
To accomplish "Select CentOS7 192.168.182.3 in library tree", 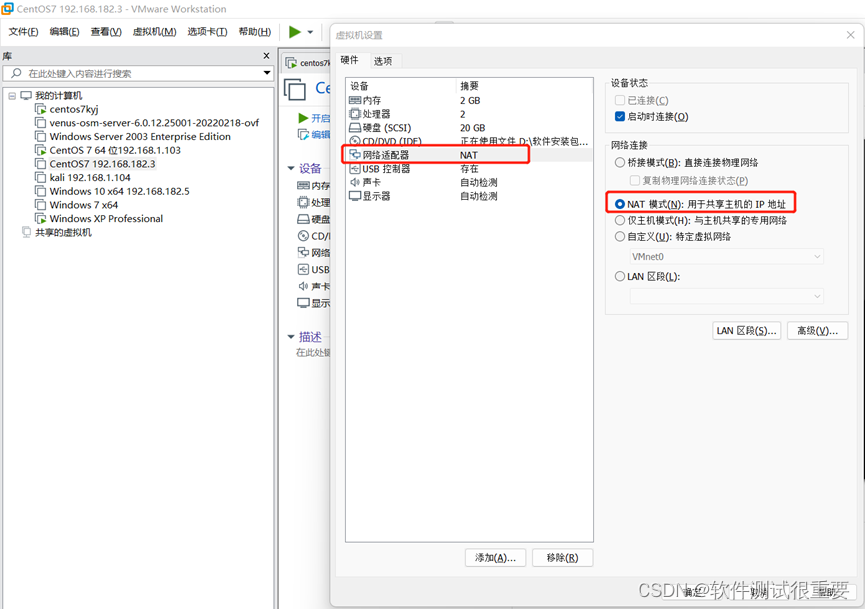I will [x=102, y=164].
